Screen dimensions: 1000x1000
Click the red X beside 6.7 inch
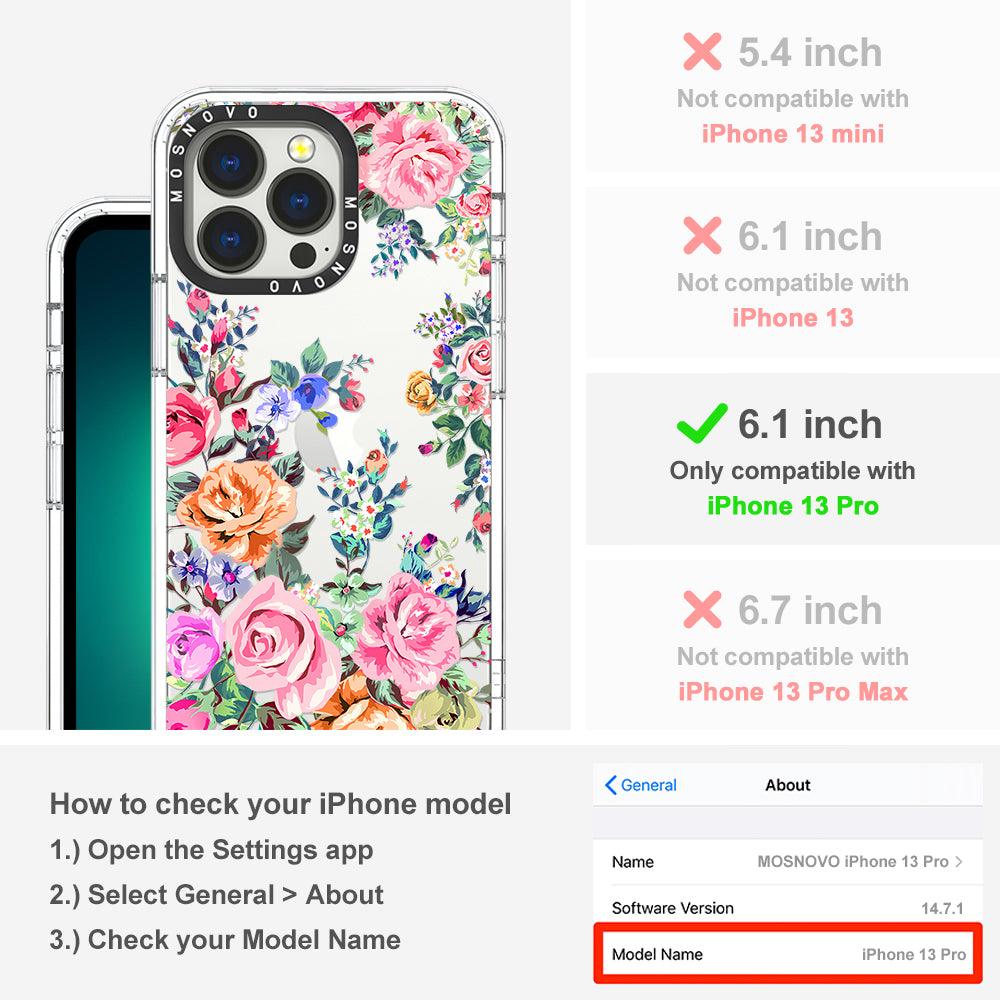click(x=702, y=609)
